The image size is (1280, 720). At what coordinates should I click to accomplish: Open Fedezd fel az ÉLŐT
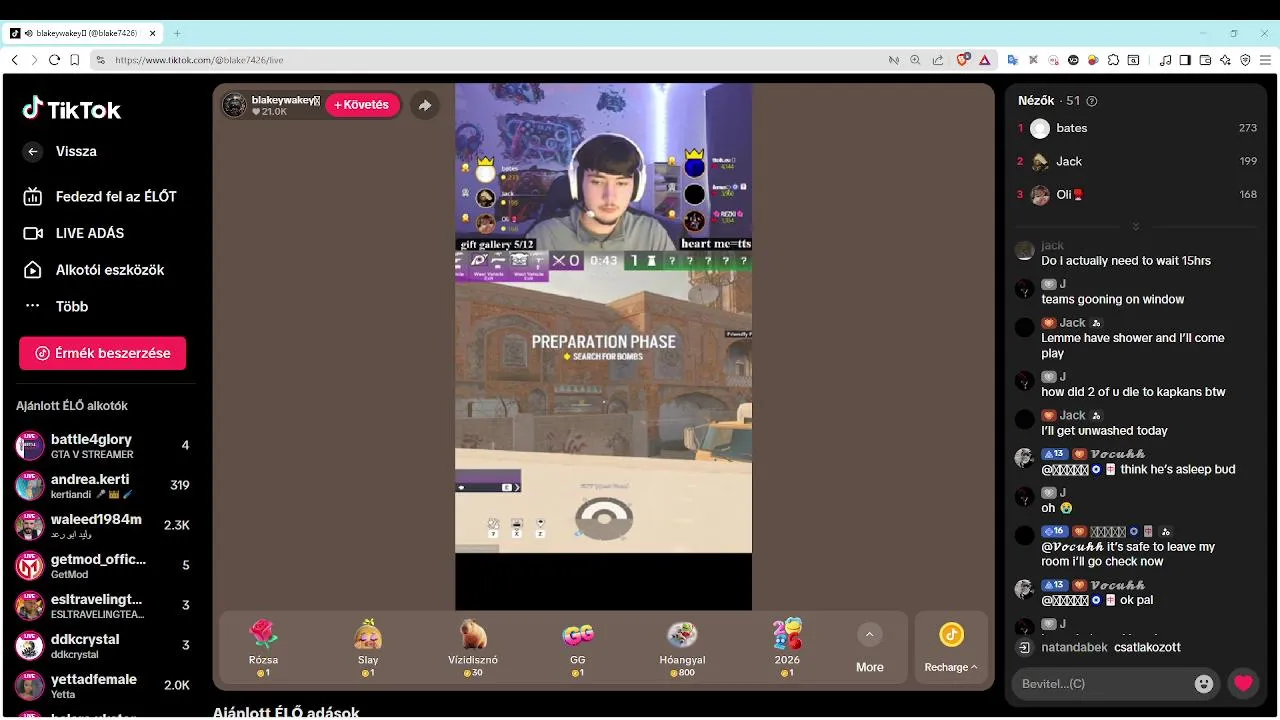pos(100,197)
